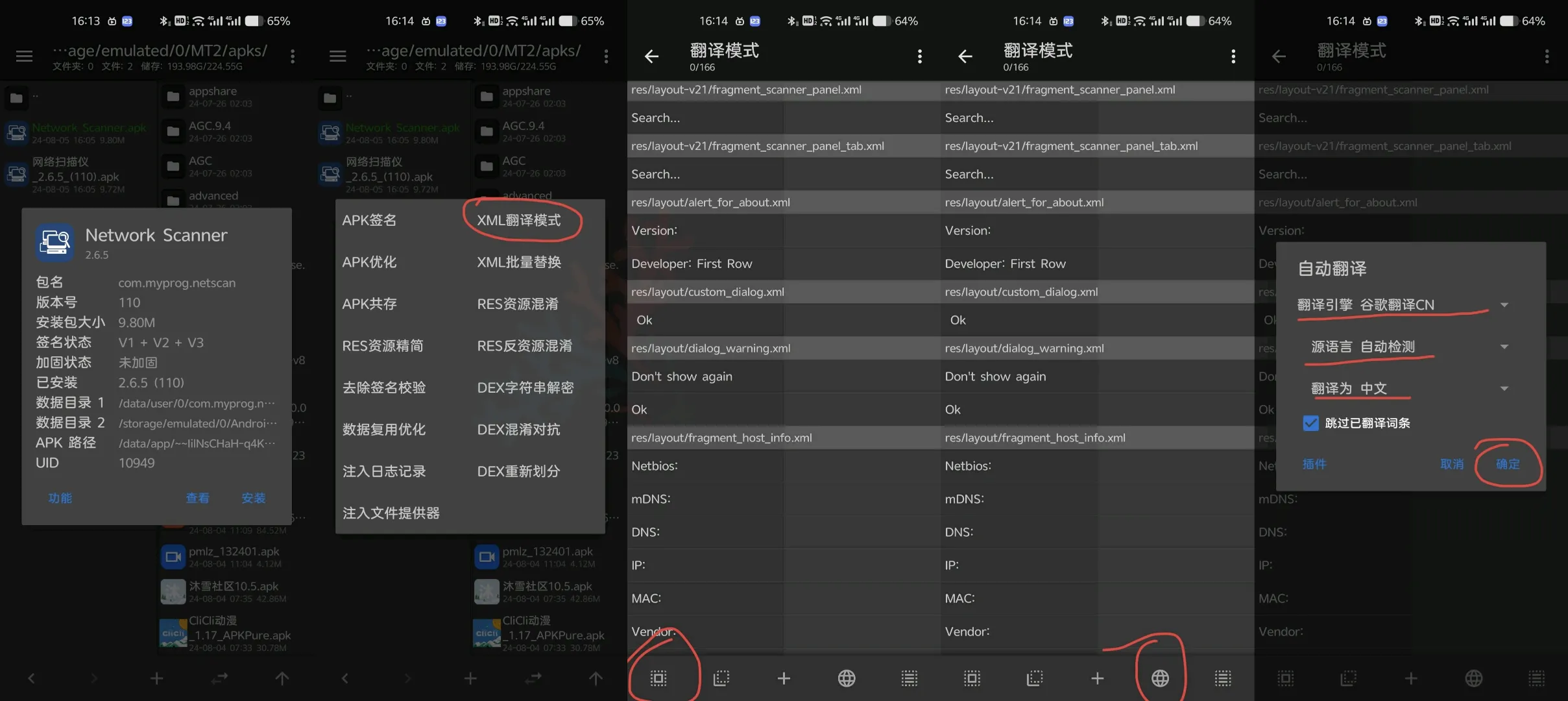The height and width of the screenshot is (701, 1568).
Task: Choose DEX字符串解密 from the function menu
Action: 525,387
